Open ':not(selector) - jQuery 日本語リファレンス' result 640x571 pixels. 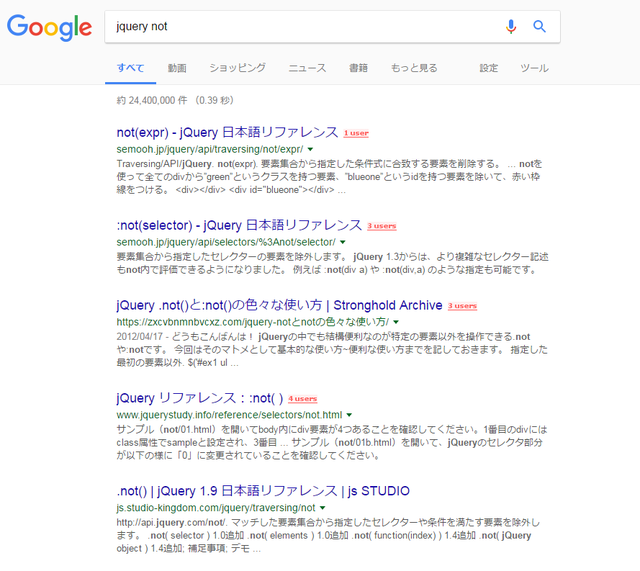tap(239, 225)
